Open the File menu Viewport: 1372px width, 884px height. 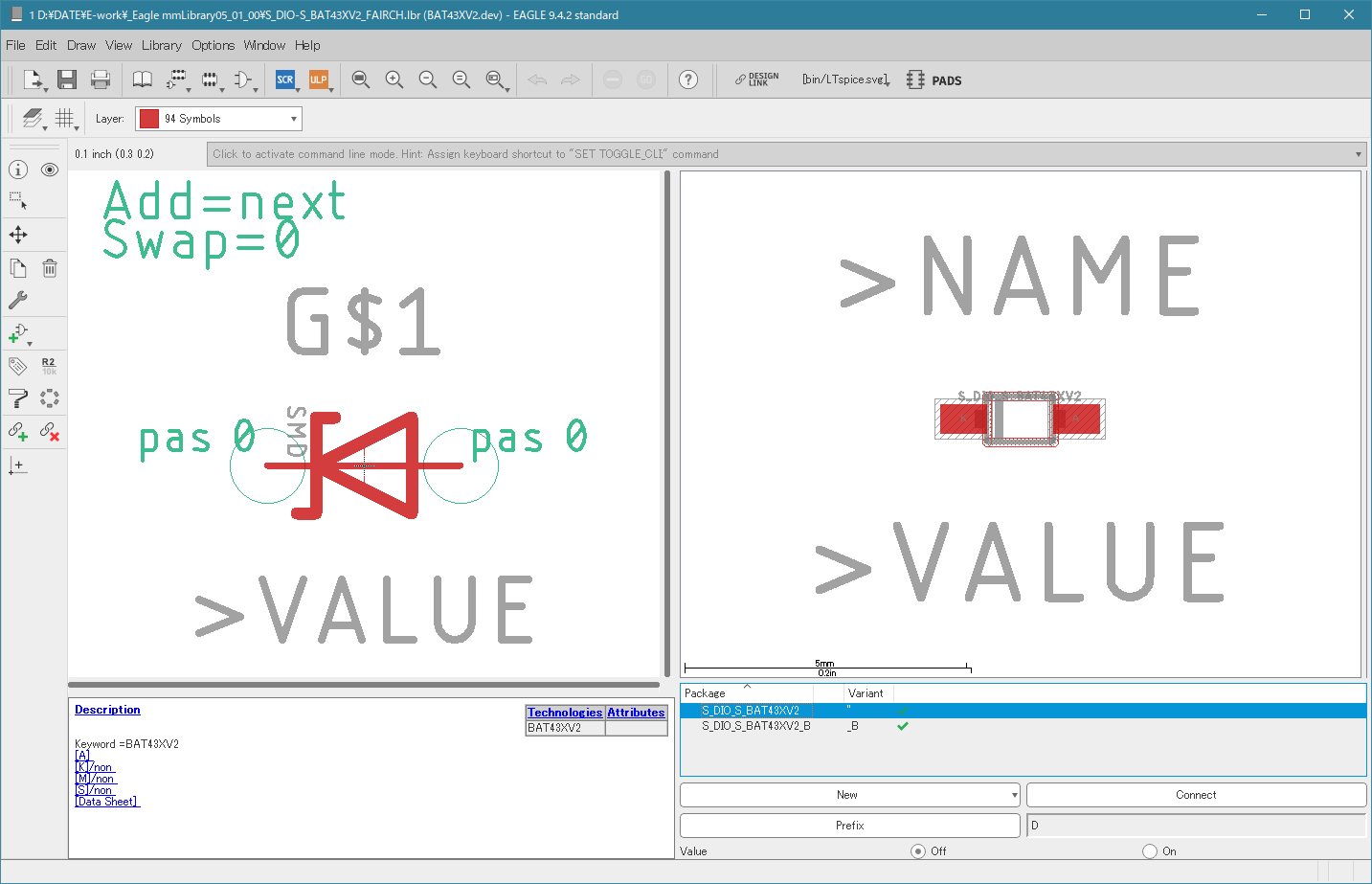[15, 45]
